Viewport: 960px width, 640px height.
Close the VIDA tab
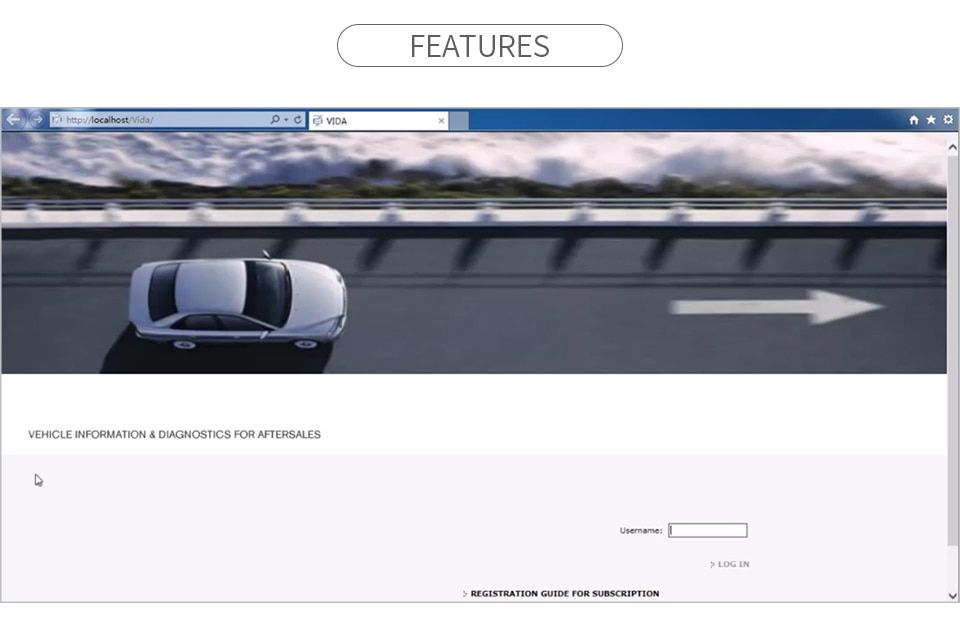(441, 121)
